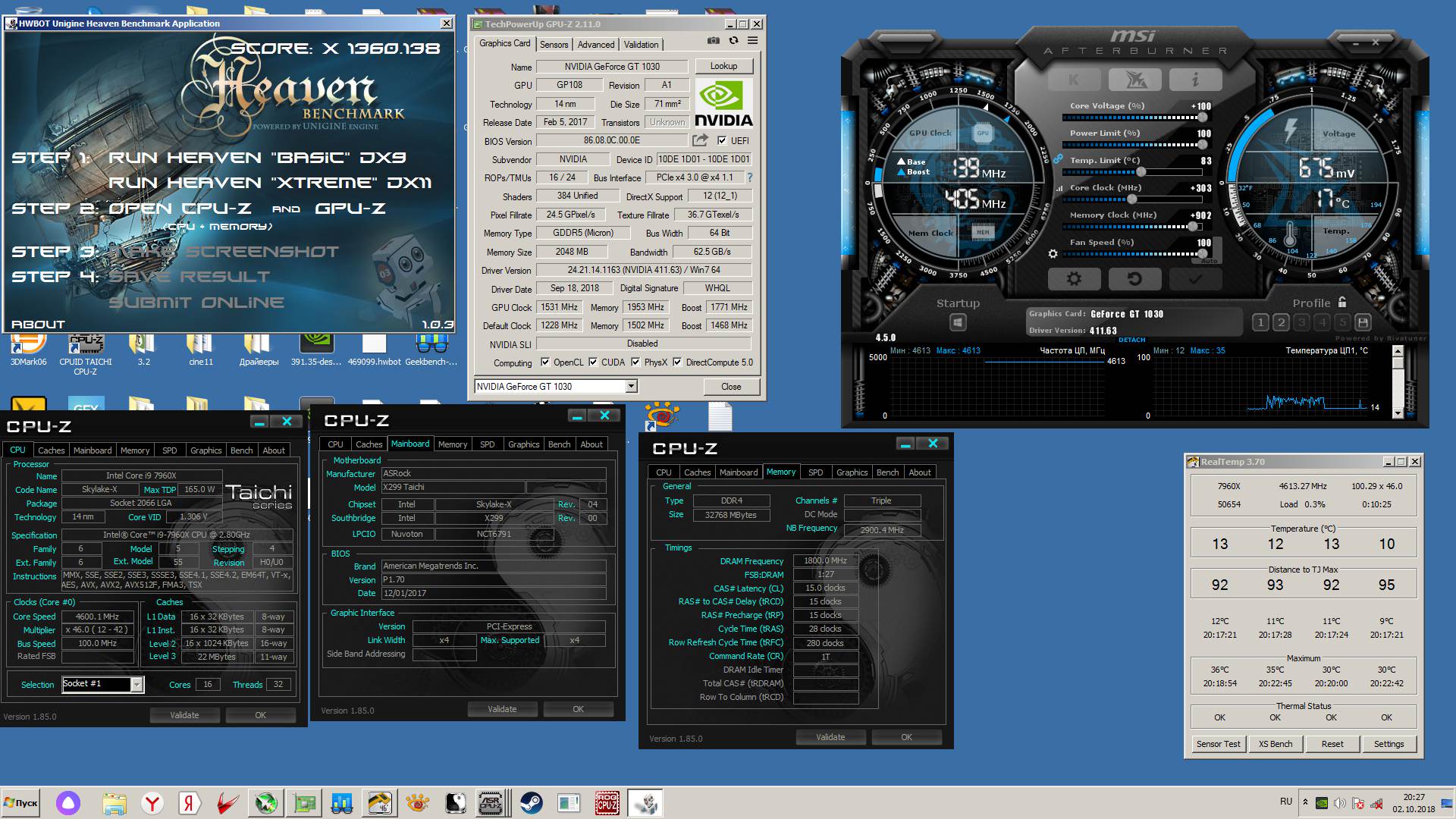1456x819 pixels.
Task: Click the XnView eye taskbar icon
Action: pos(417,803)
